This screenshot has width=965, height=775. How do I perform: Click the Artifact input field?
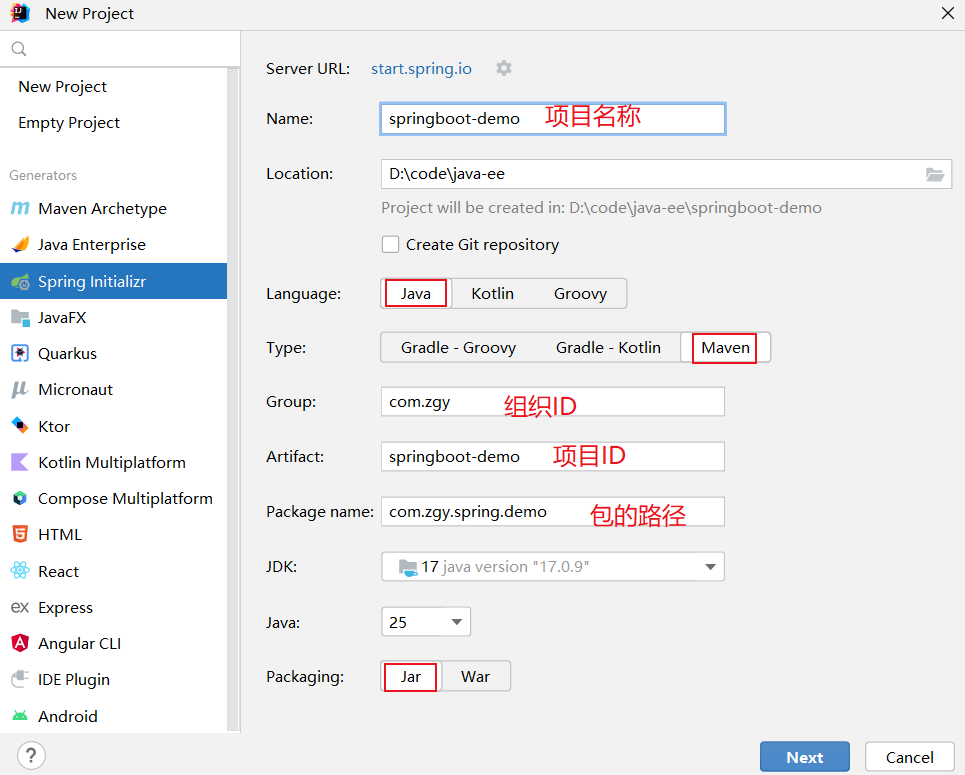pyautogui.click(x=553, y=457)
